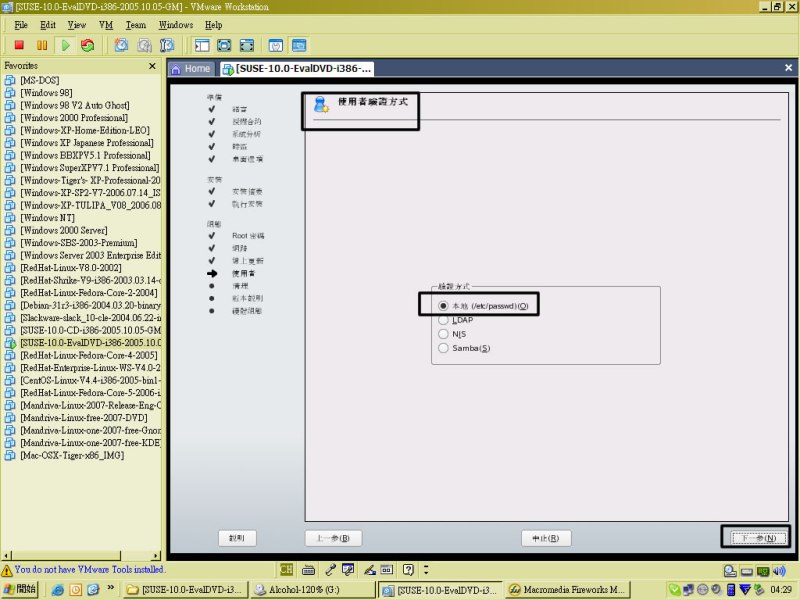This screenshot has height=600, width=800.
Task: Choose NIS authentication method
Action: pyautogui.click(x=443, y=334)
